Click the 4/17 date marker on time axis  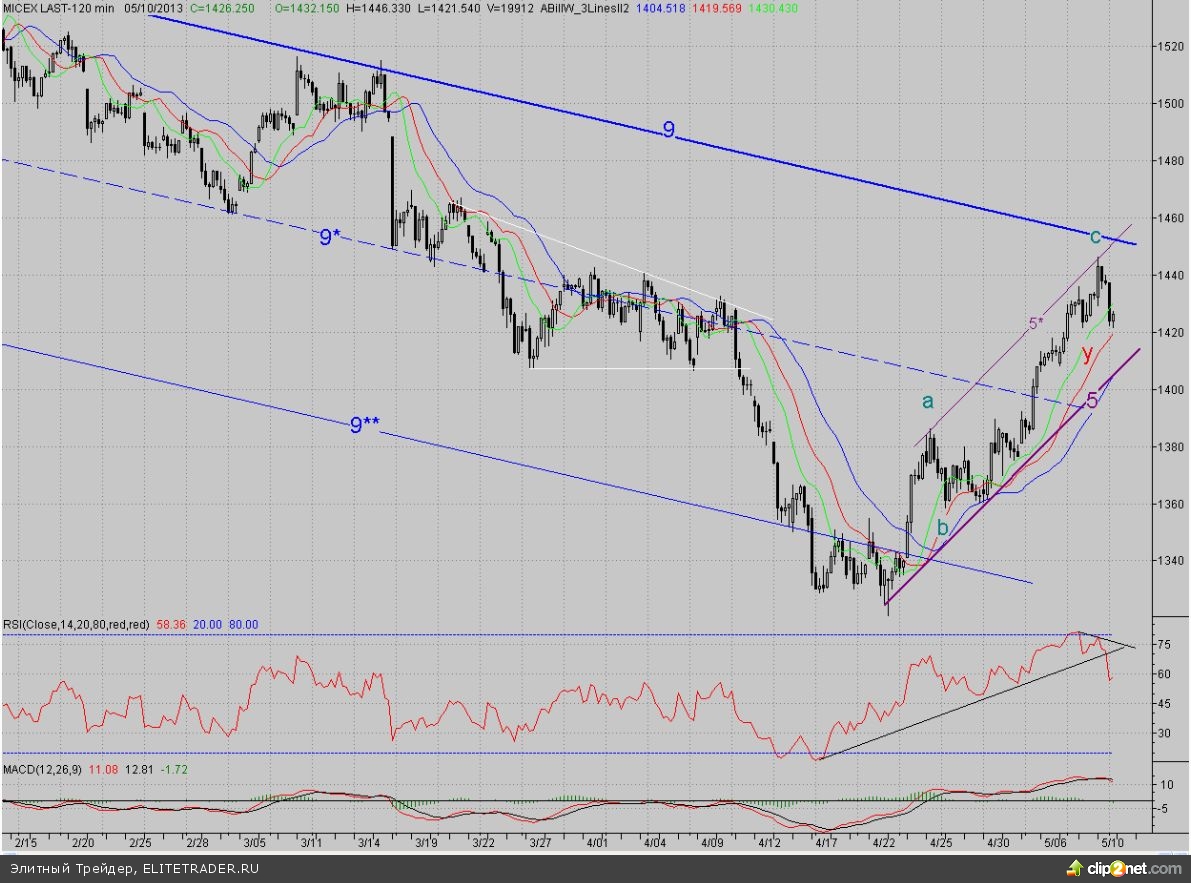click(x=827, y=843)
